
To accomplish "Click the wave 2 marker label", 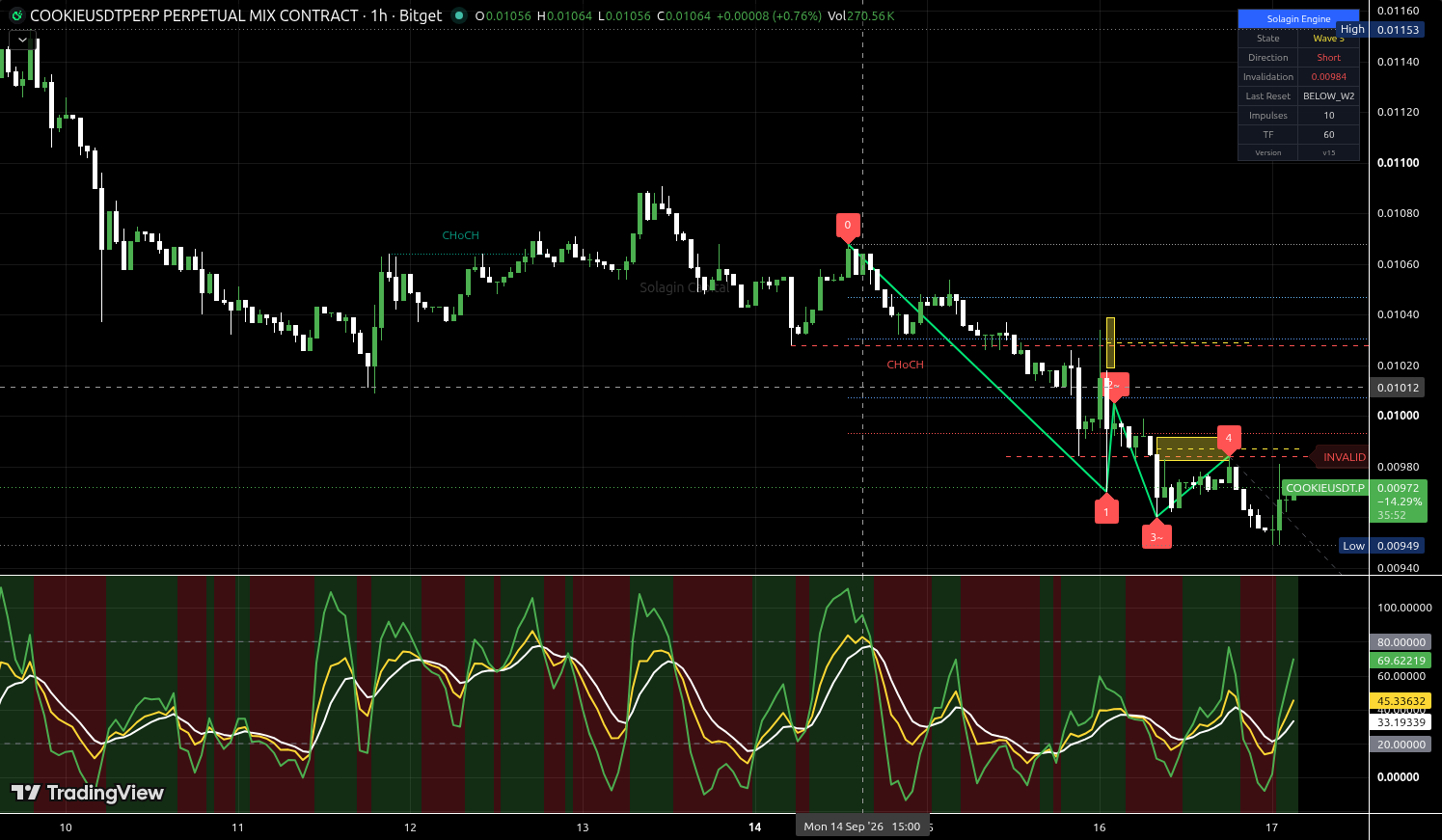I will click(x=1114, y=384).
